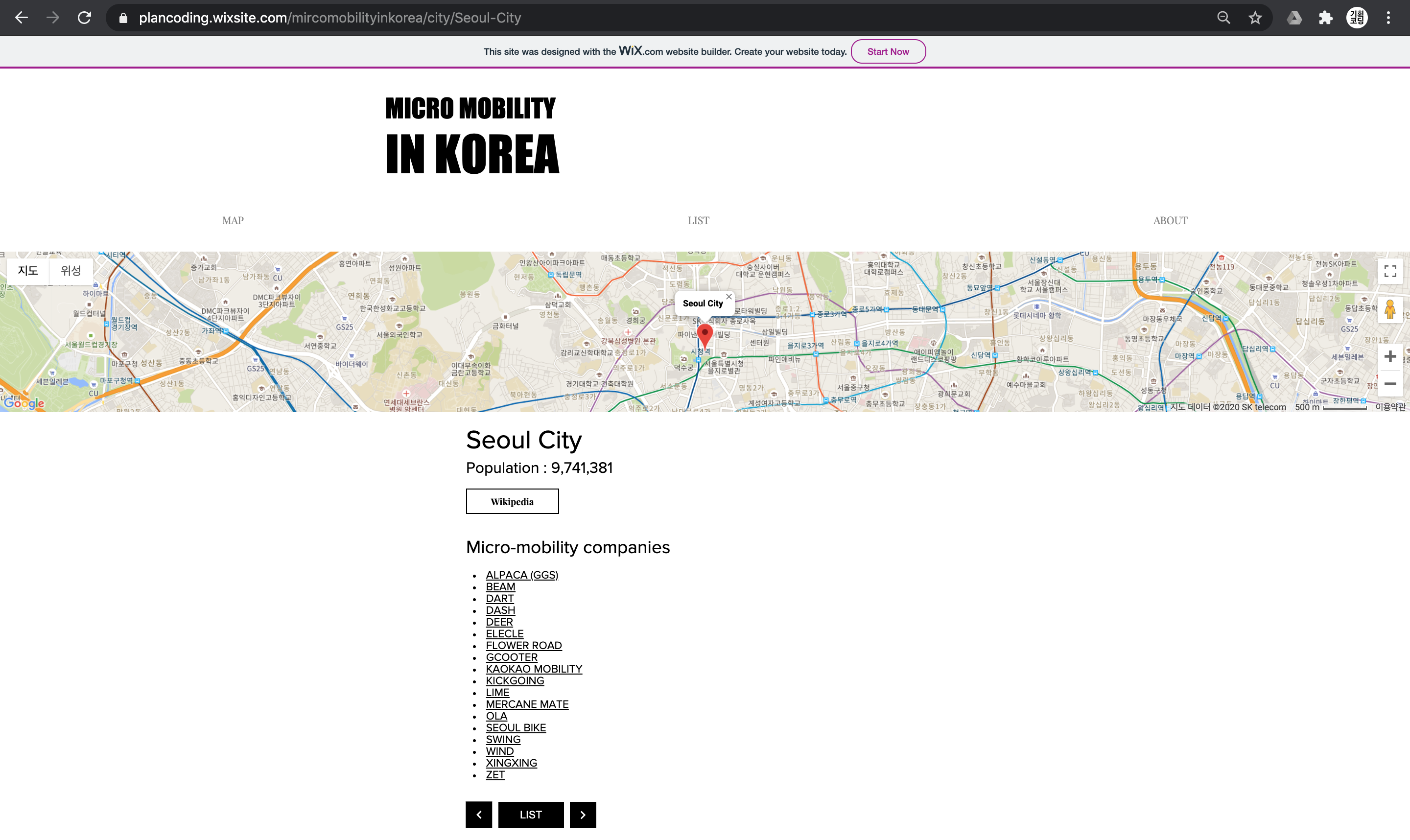Open the Google Drive extension icon

coord(1294,18)
